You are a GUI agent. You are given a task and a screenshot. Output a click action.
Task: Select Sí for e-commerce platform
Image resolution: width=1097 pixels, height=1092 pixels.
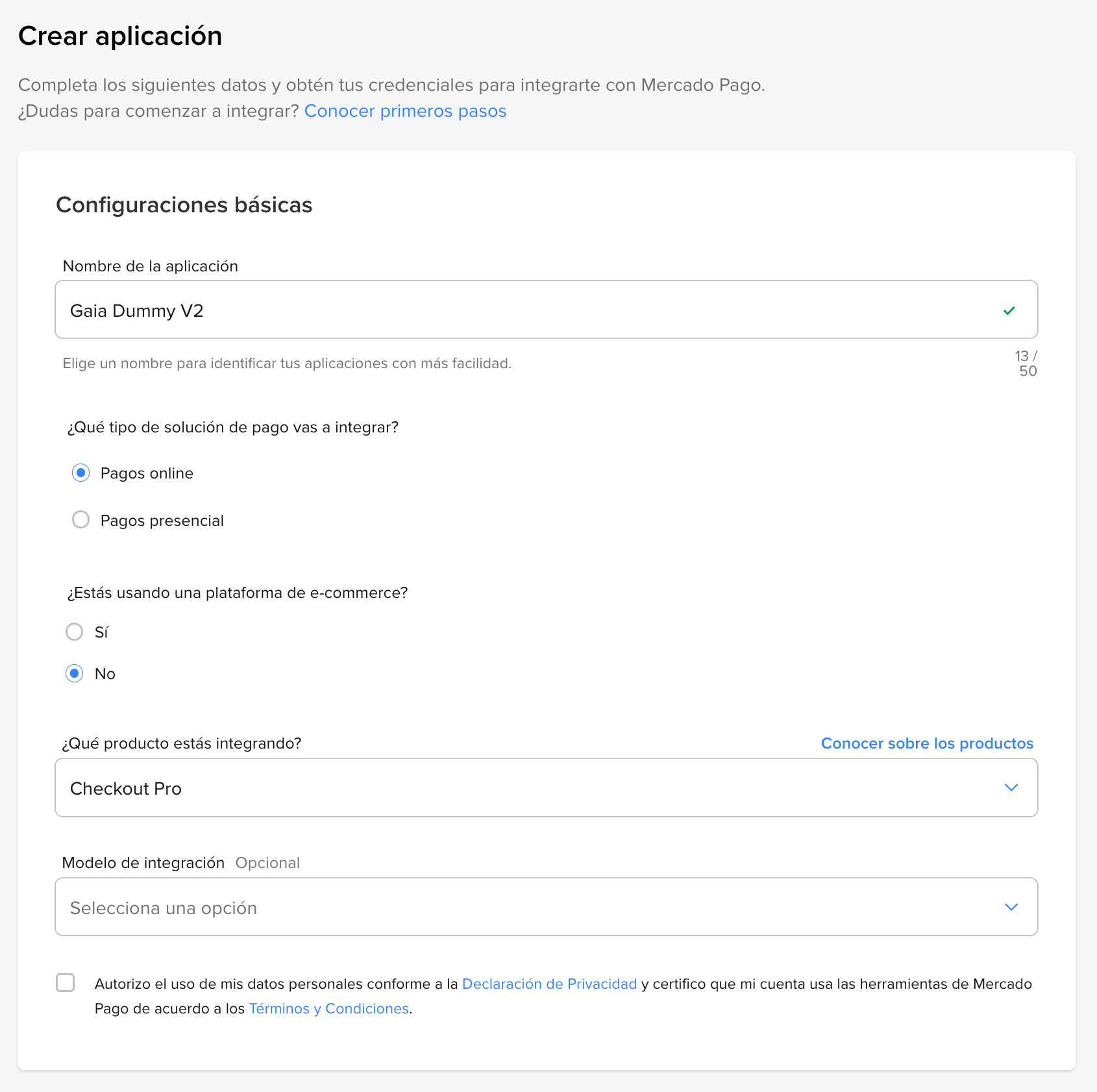click(75, 632)
